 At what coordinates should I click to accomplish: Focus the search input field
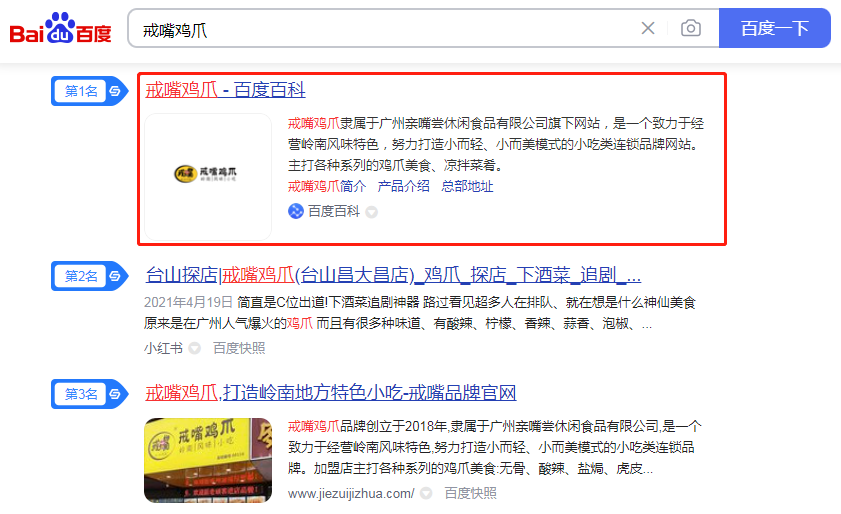point(380,29)
